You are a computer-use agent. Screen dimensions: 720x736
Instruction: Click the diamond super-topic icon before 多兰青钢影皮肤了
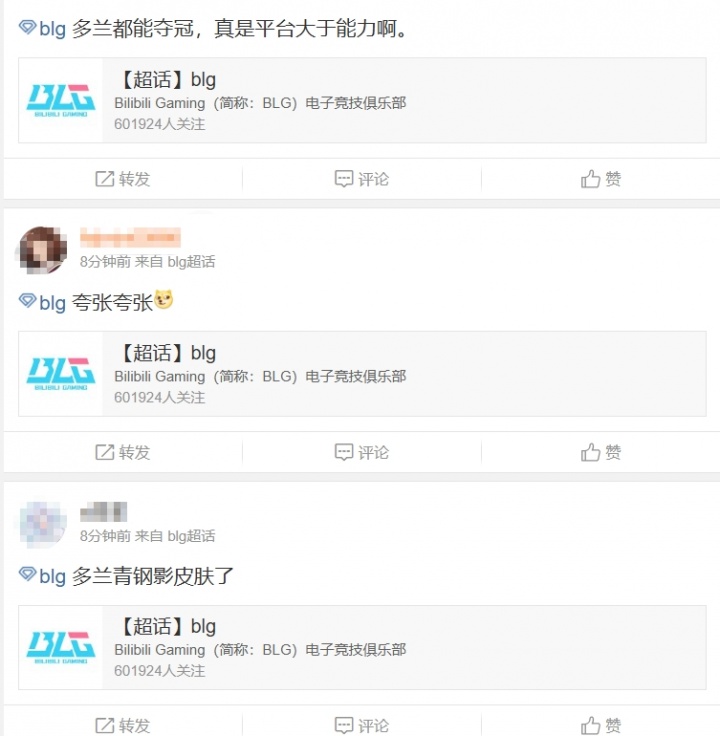27,574
